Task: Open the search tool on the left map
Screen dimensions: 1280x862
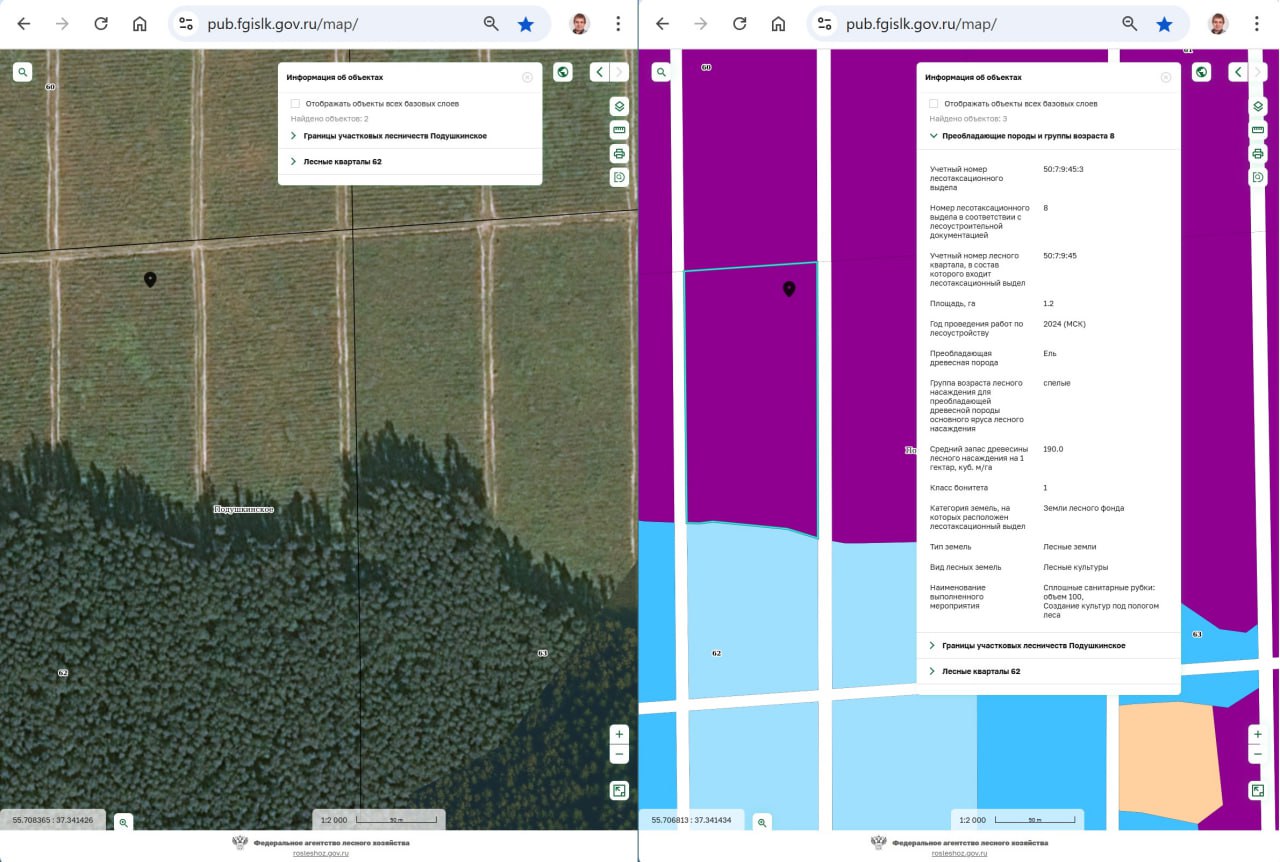Action: [x=22, y=72]
